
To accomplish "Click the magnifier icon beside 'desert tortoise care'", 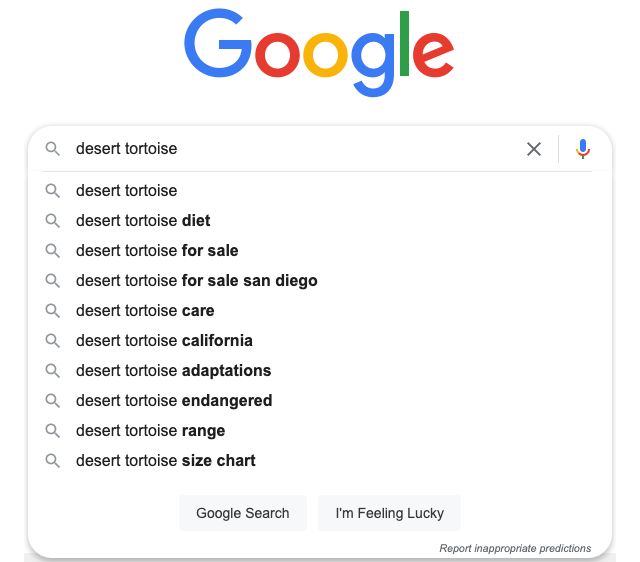I will click(53, 311).
